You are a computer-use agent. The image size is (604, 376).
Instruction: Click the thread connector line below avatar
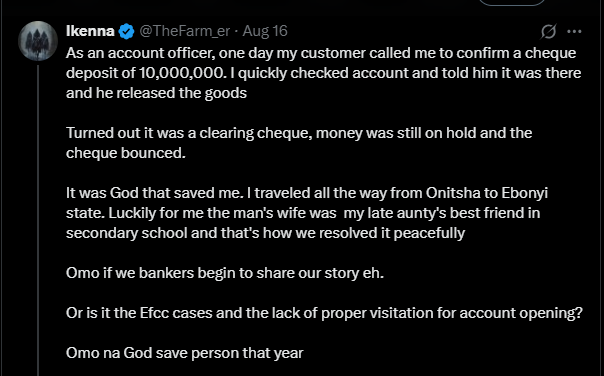[38, 220]
